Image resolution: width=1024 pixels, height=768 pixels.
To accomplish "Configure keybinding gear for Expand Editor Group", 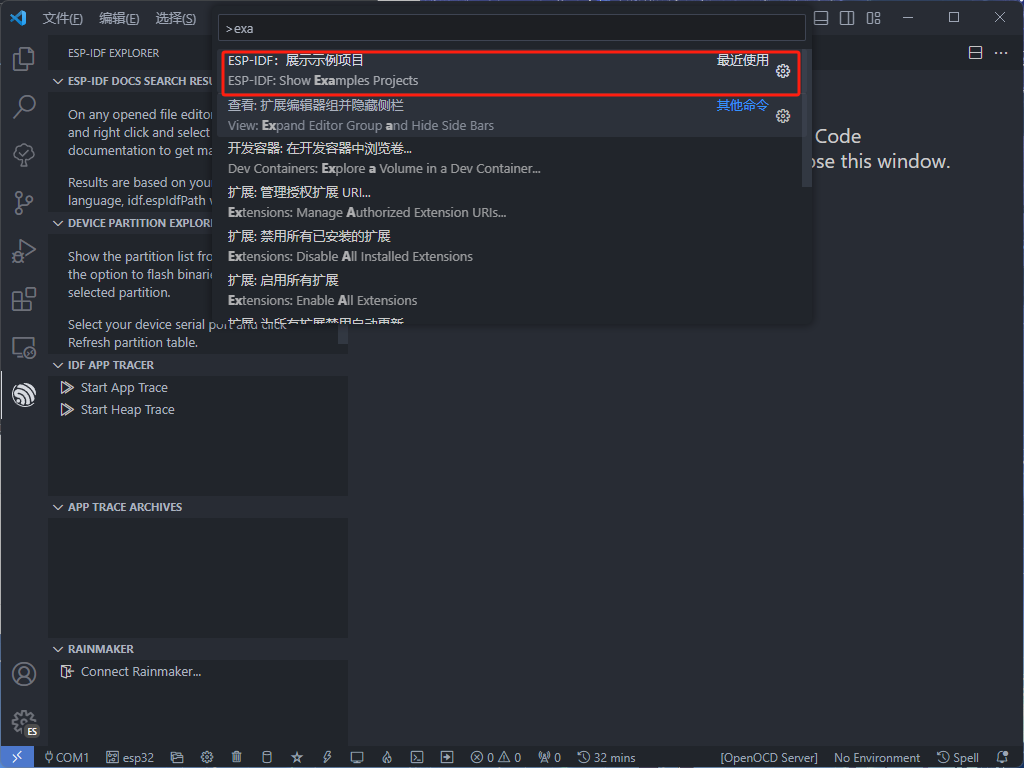I will pyautogui.click(x=782, y=116).
